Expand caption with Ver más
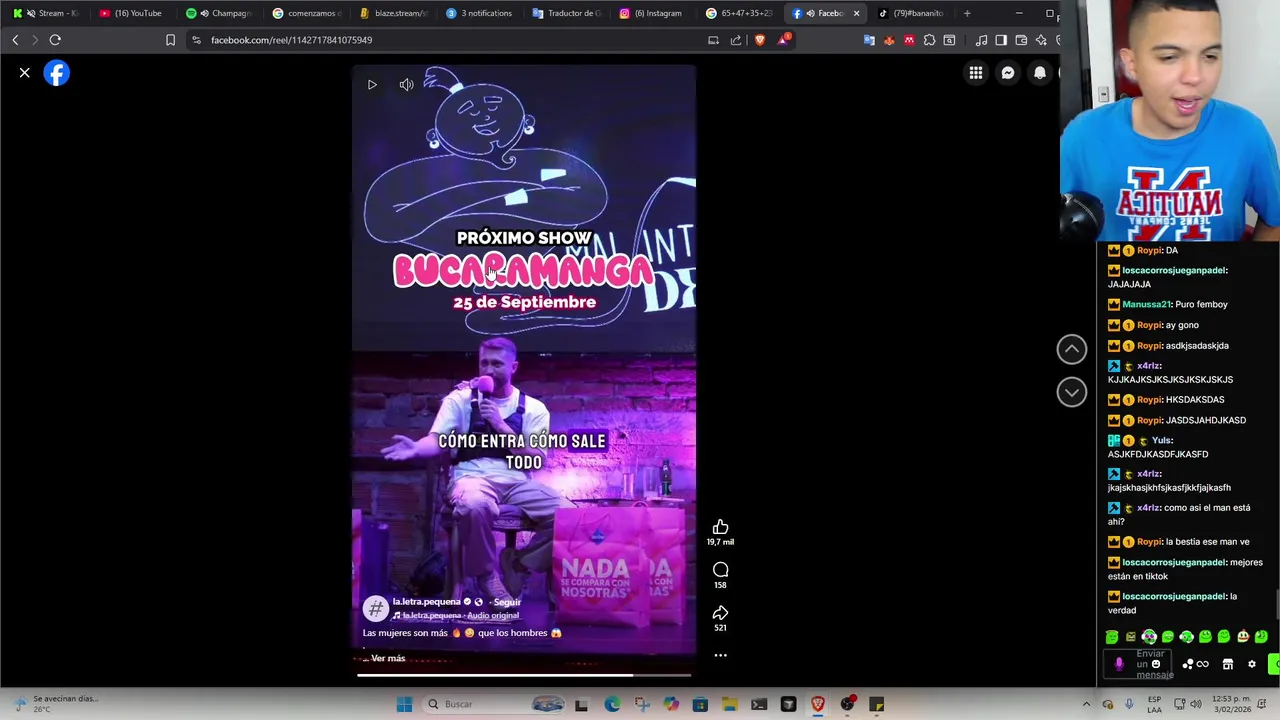This screenshot has height=720, width=1280. click(x=388, y=659)
